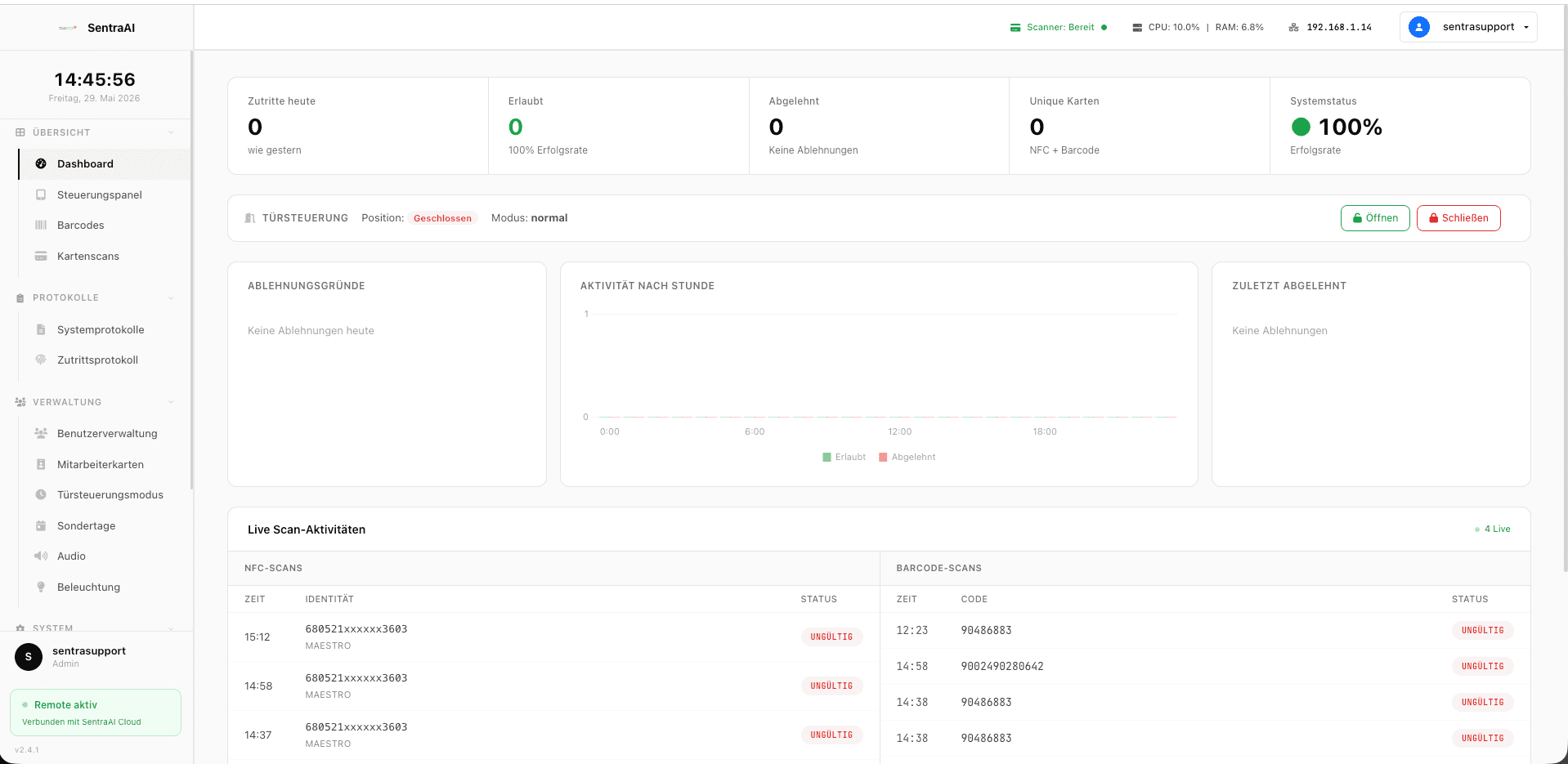Toggle the Abgelehnt chart legend entry

(907, 457)
